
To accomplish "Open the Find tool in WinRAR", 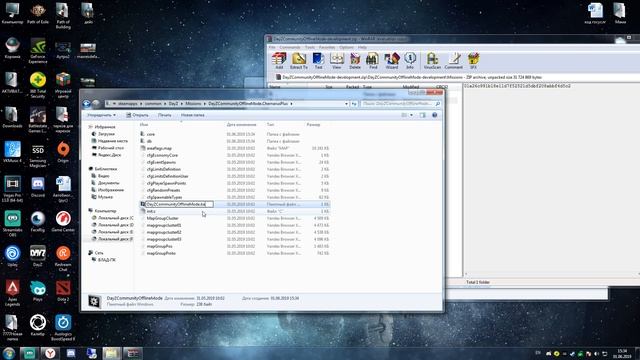I will pos(373,60).
